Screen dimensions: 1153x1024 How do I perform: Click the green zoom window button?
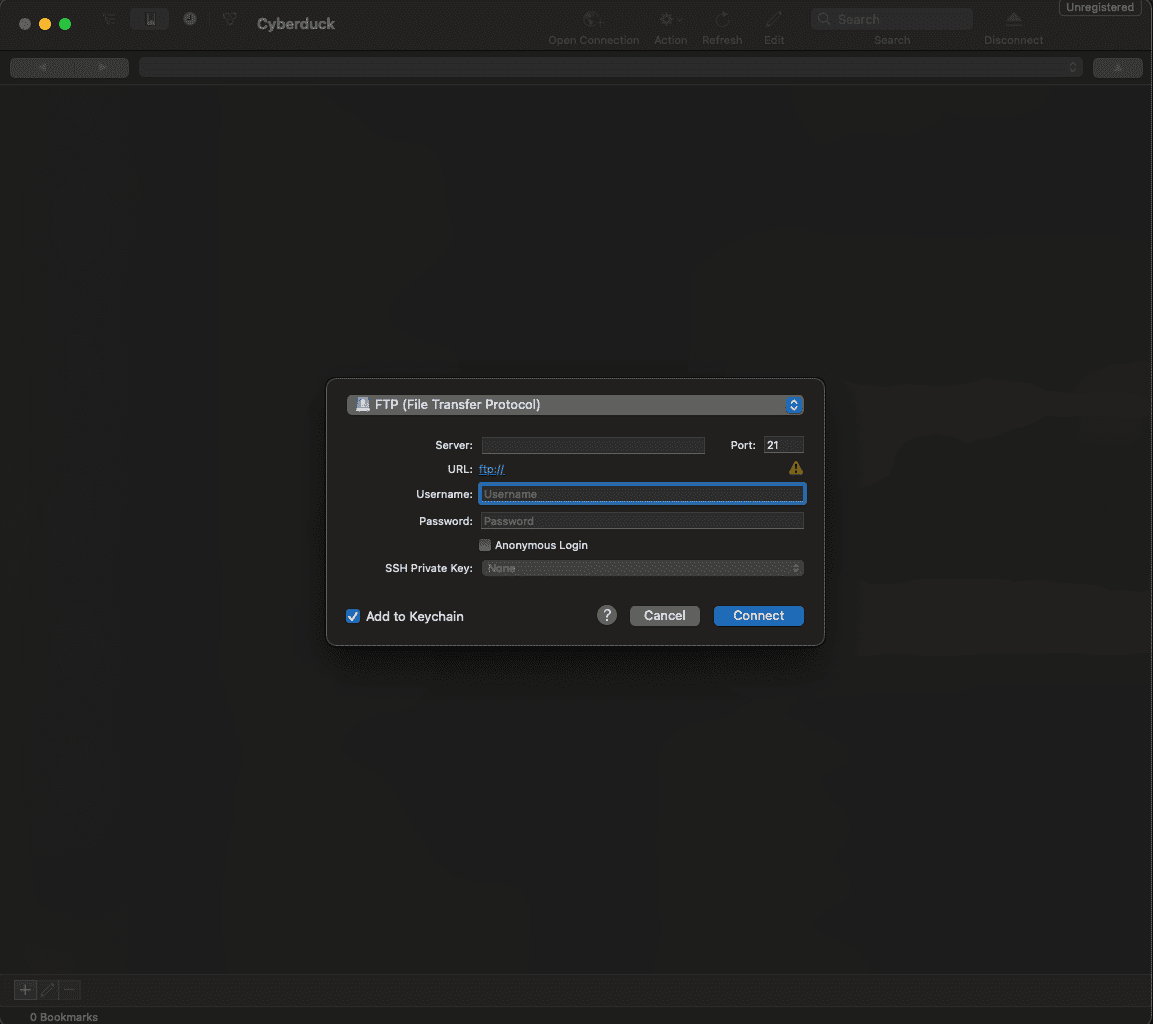tap(65, 24)
